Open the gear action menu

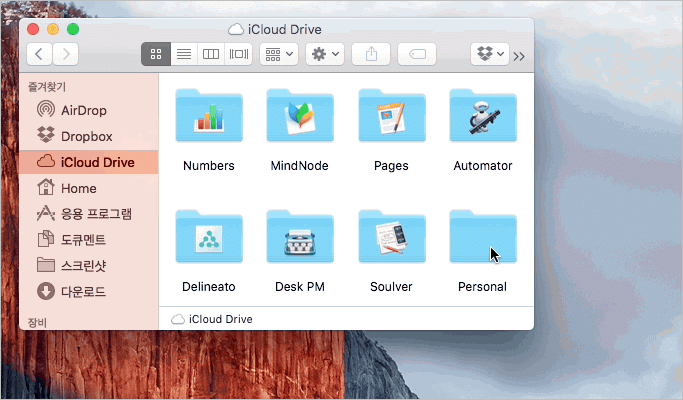tap(325, 54)
